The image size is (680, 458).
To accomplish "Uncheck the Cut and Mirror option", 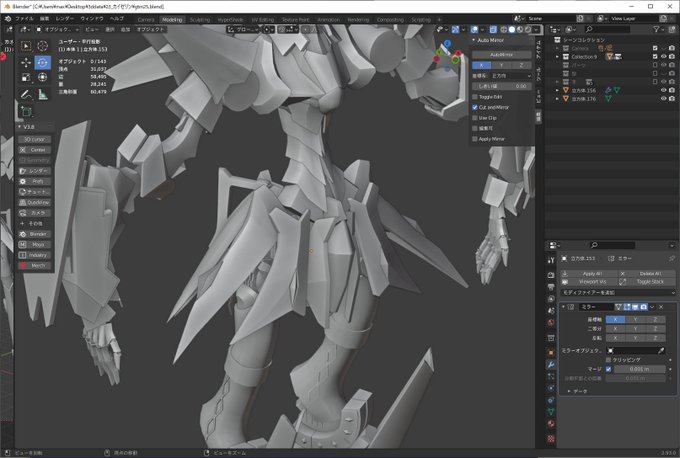I will pos(475,107).
